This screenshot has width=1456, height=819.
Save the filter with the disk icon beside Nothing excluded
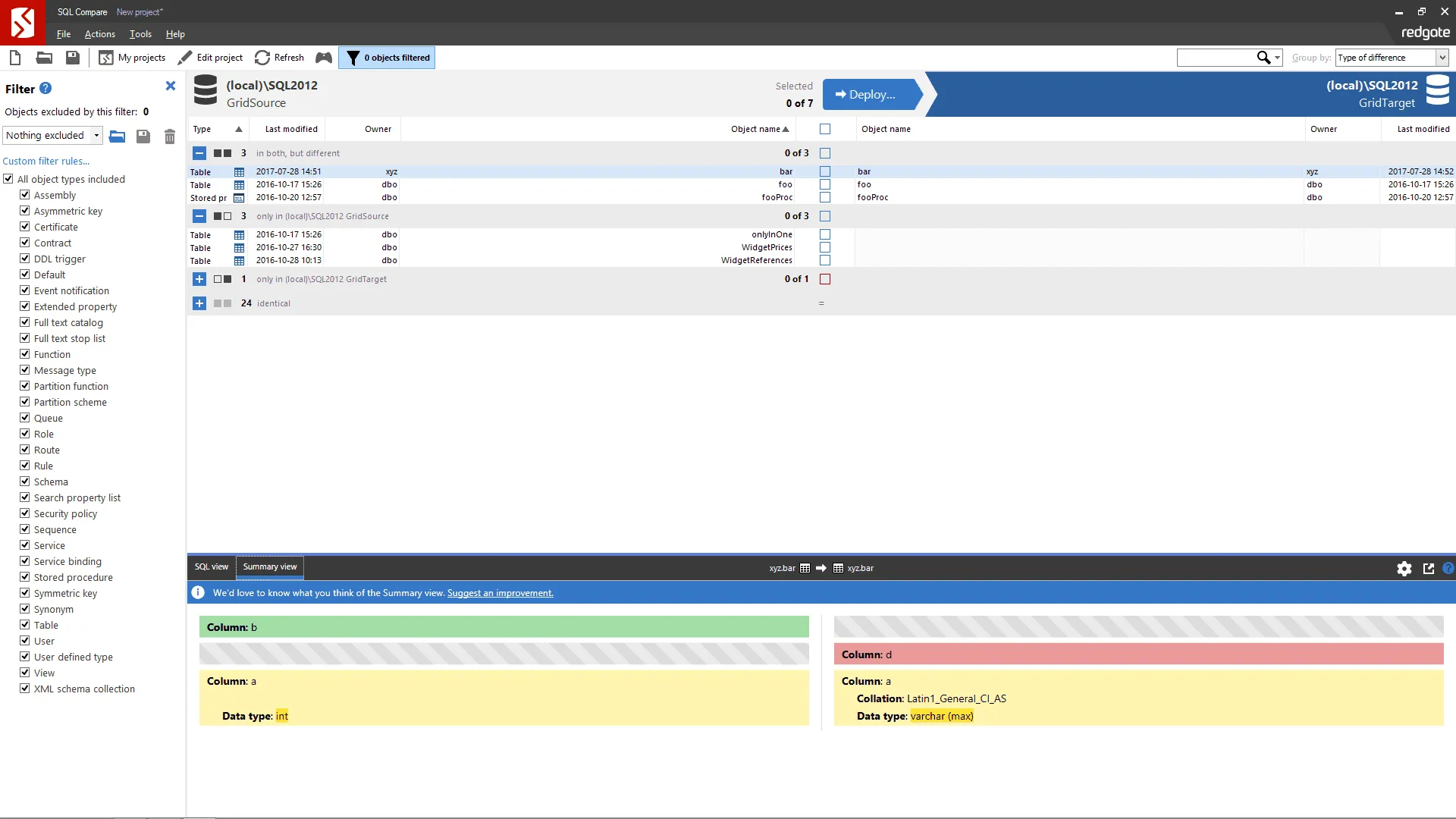pyautogui.click(x=143, y=136)
